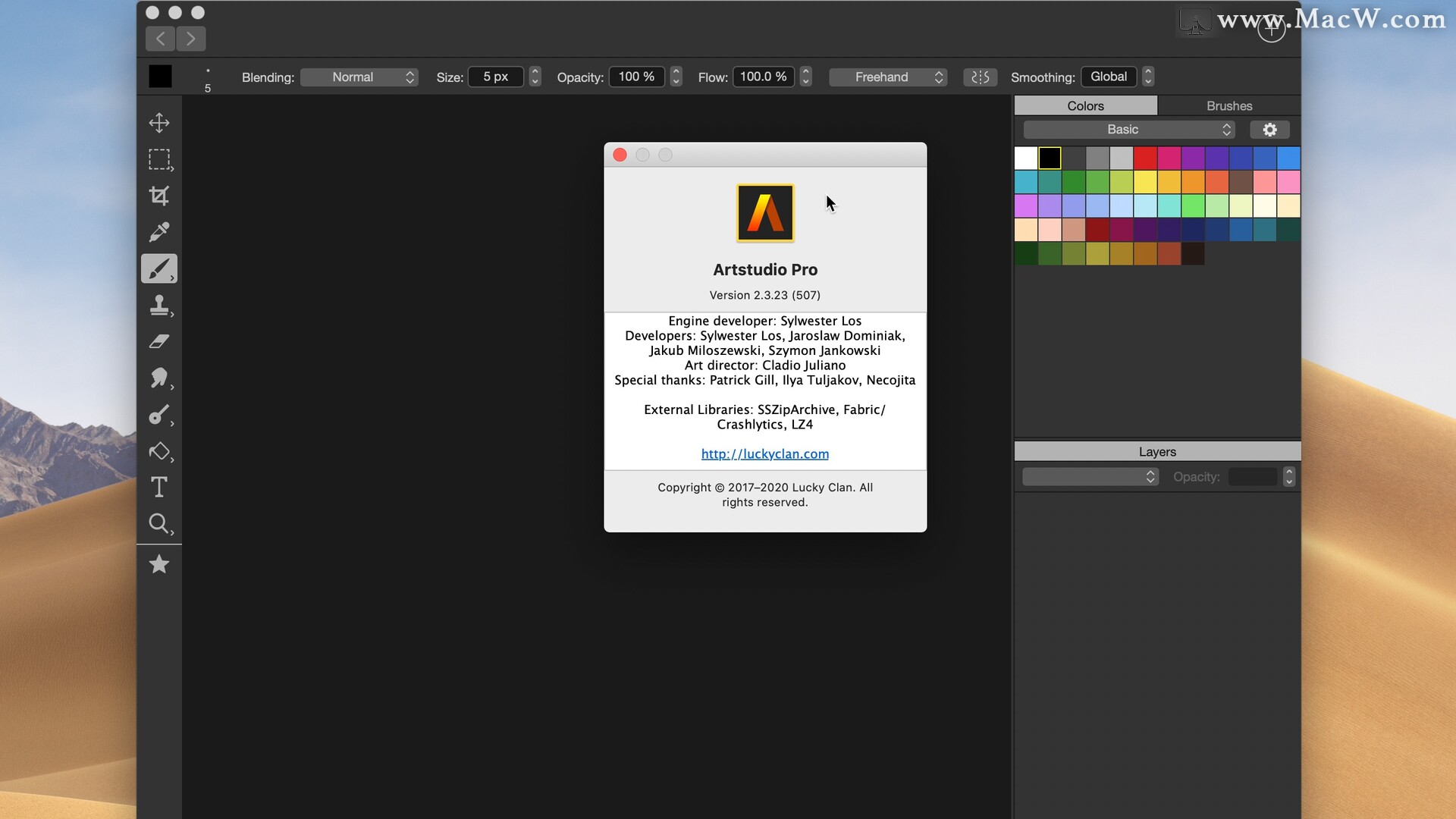Expand the Freehand drawing mode dropdown
The image size is (1456, 819).
[888, 77]
